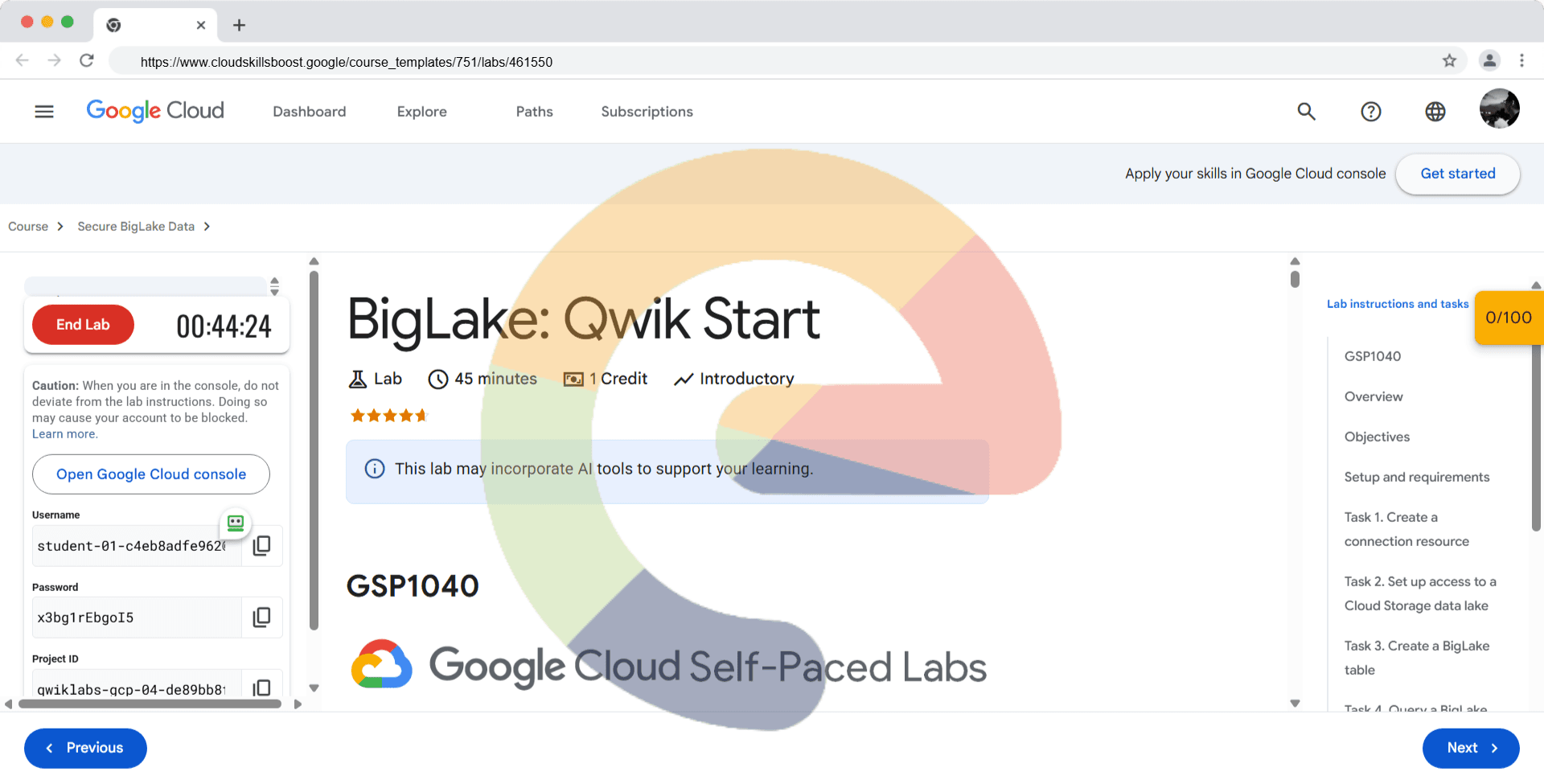This screenshot has height=784, width=1544.
Task: Click the Username input field
Action: (137, 546)
